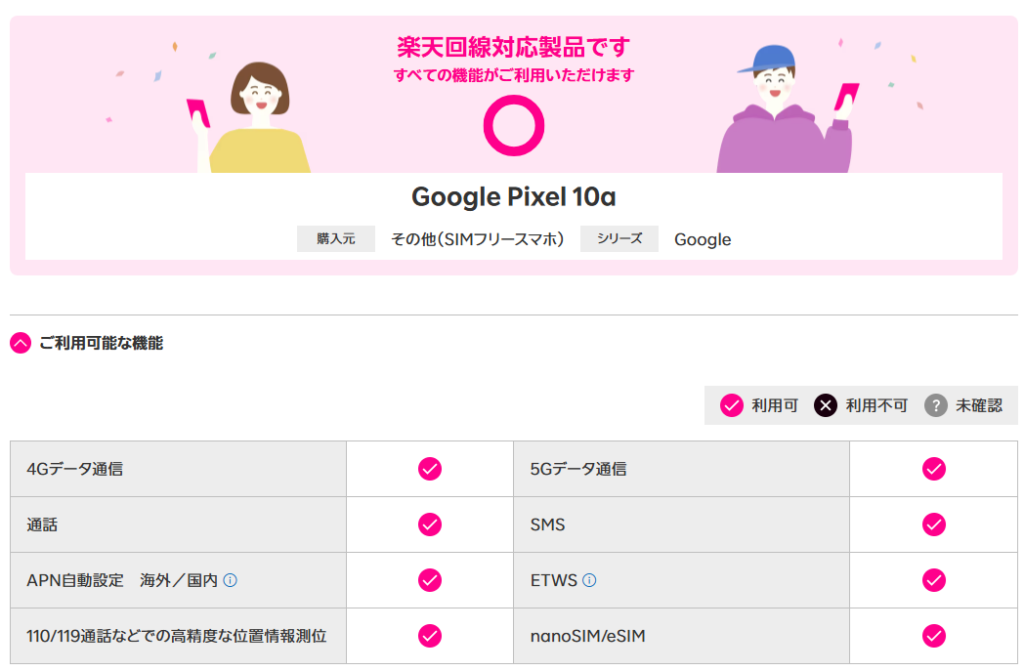1024x671 pixels.
Task: Click the info icon next to ETWS
Action: pos(589,580)
